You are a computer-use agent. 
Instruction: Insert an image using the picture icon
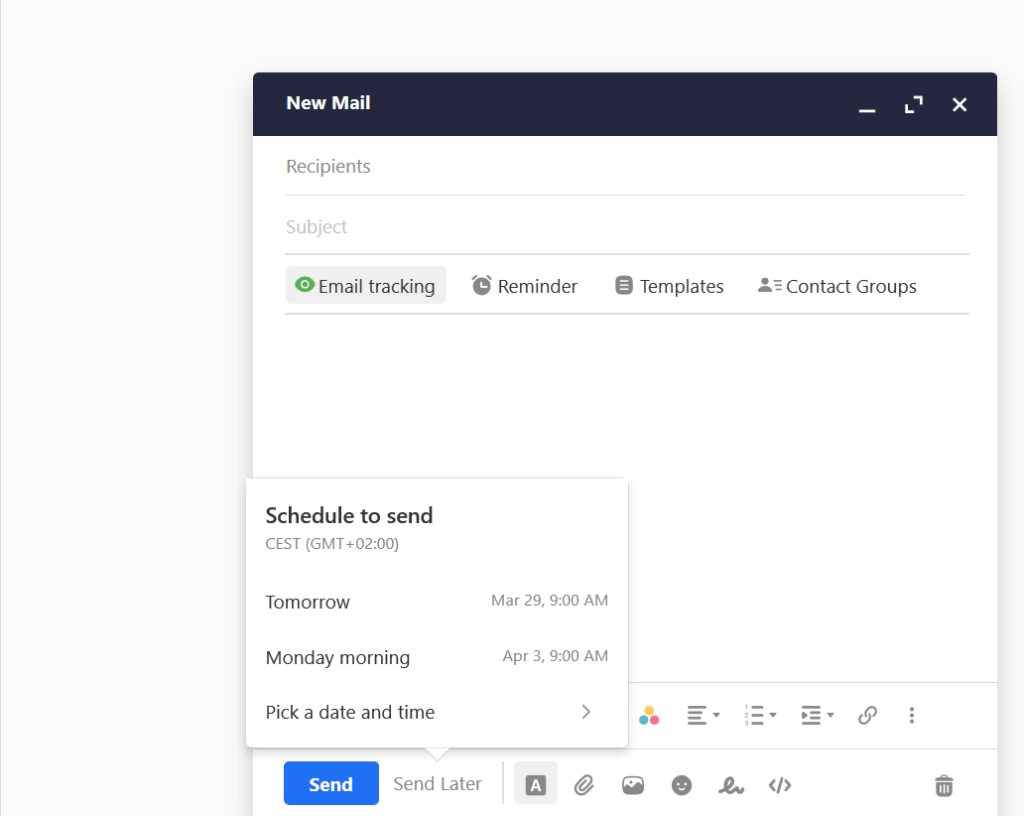click(x=633, y=785)
